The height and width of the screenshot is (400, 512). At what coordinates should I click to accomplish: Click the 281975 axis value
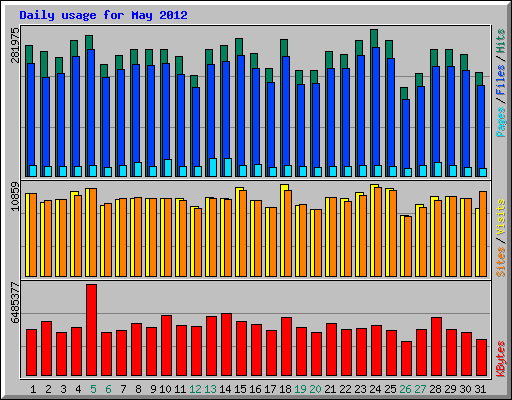15,45
